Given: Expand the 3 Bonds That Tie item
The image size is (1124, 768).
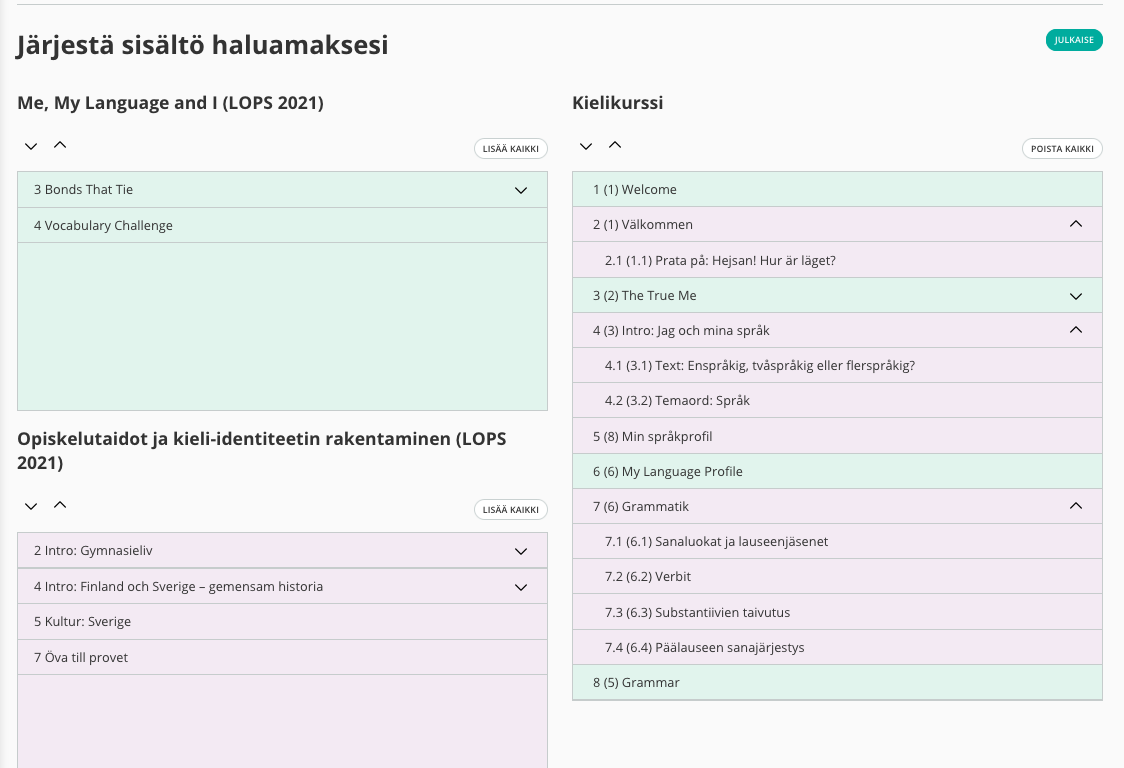Looking at the screenshot, I should pos(520,190).
